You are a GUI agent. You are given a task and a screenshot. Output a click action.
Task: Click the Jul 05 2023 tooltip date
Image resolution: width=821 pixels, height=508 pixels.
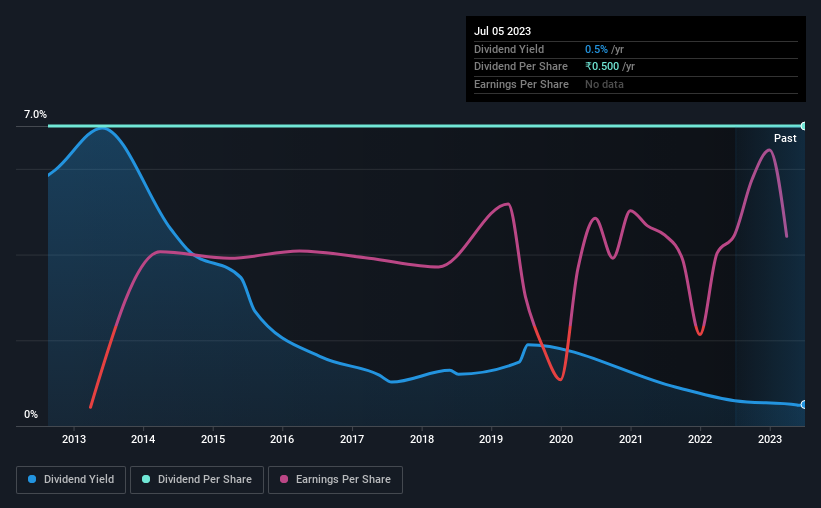[x=502, y=31]
